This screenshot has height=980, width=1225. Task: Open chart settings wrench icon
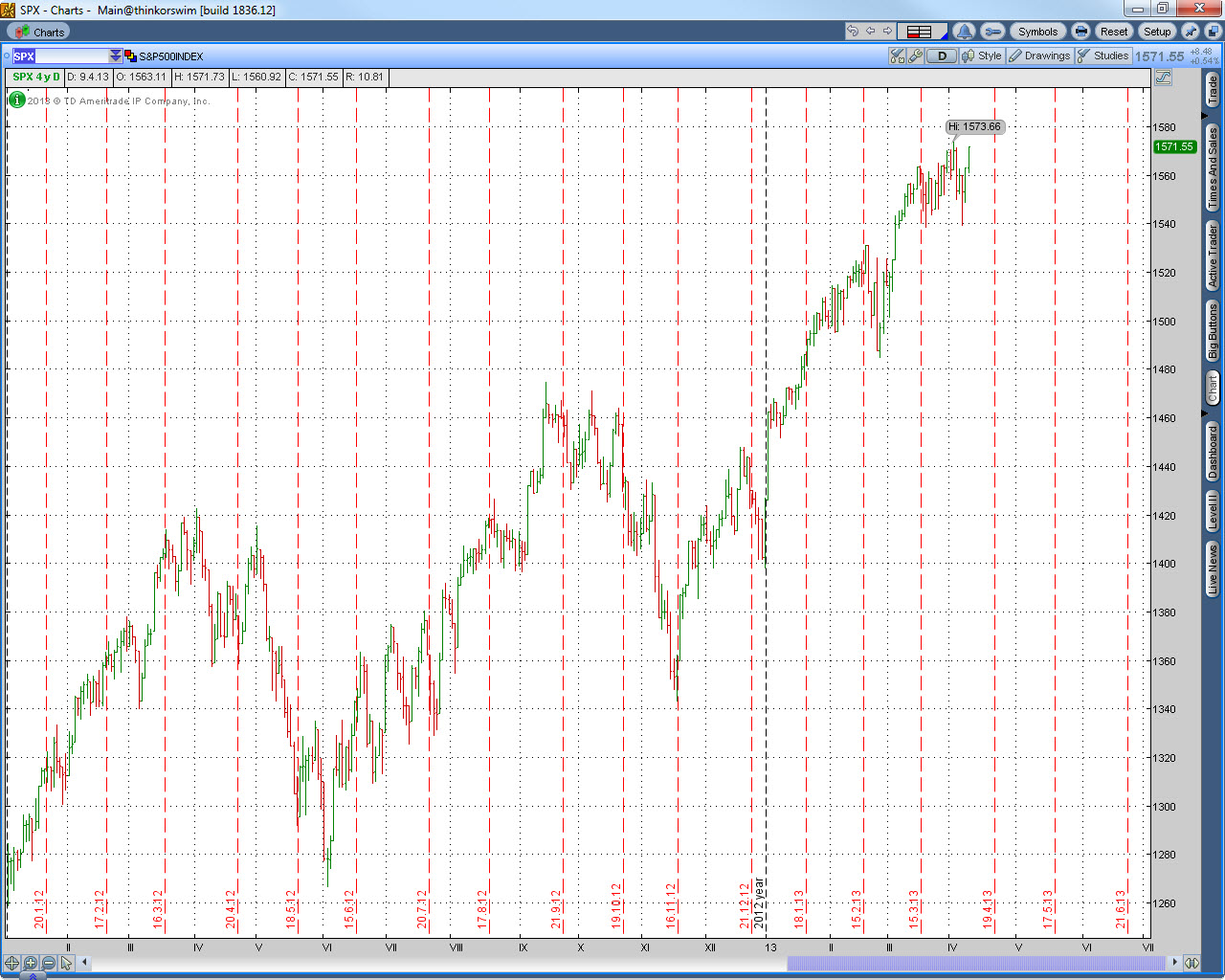(915, 56)
